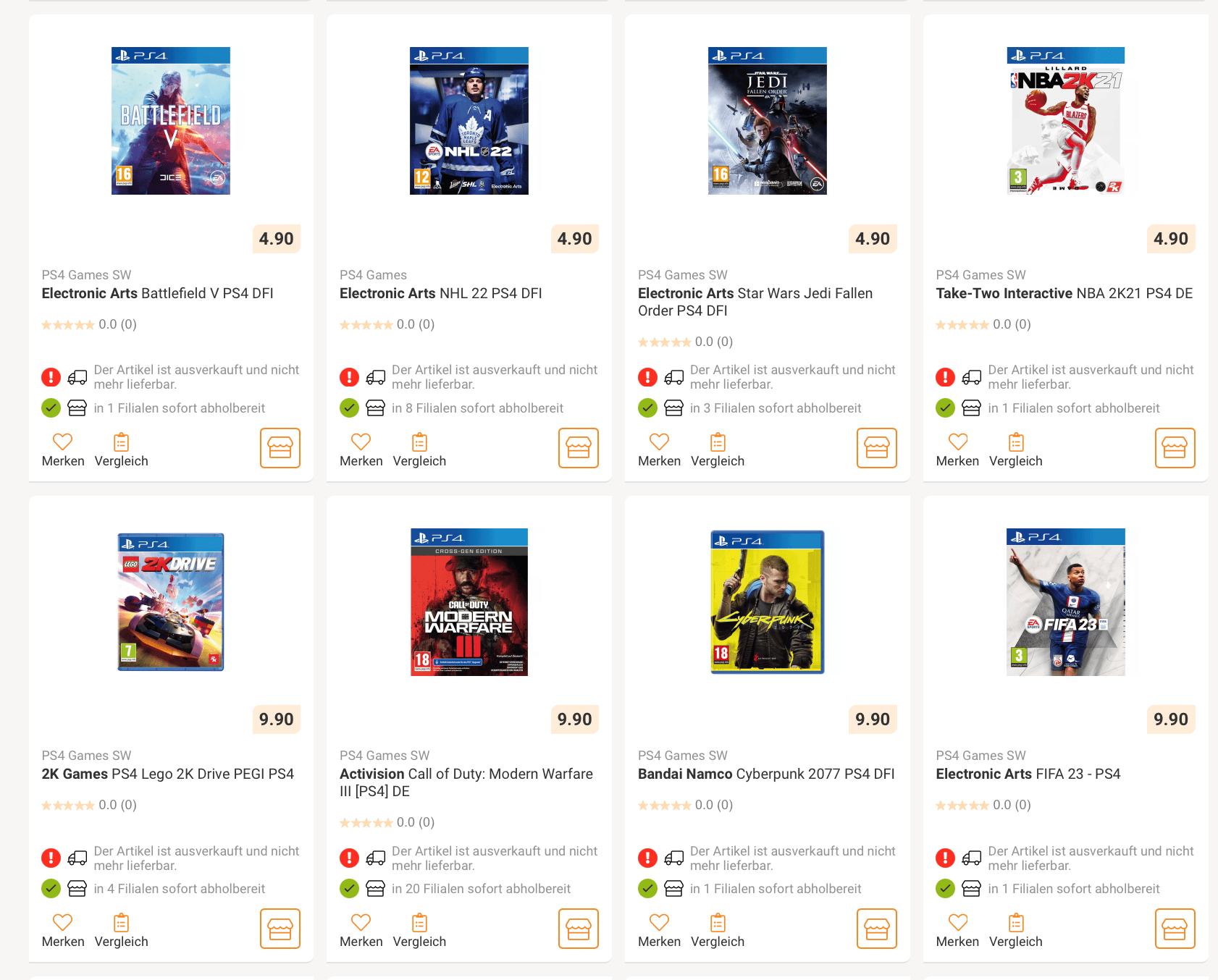The width and height of the screenshot is (1218, 980).
Task: Click 'in 20 Filialen sofort abholbereit' availability
Action: click(481, 889)
